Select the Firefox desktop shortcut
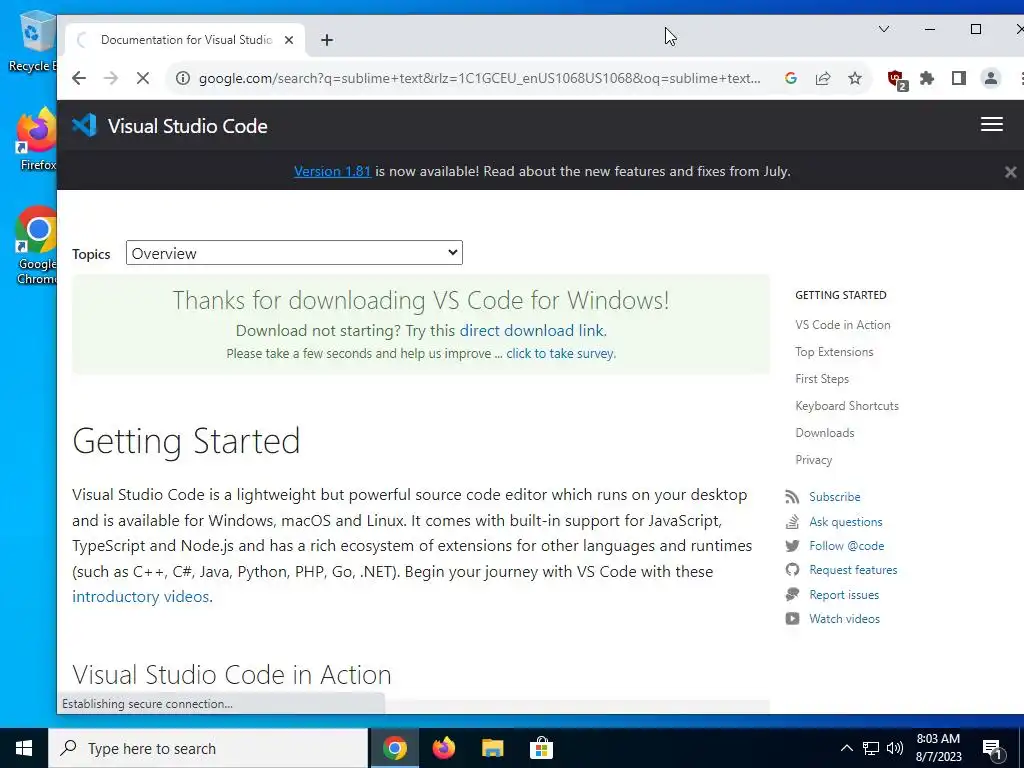This screenshot has width=1024, height=768. pos(38,138)
